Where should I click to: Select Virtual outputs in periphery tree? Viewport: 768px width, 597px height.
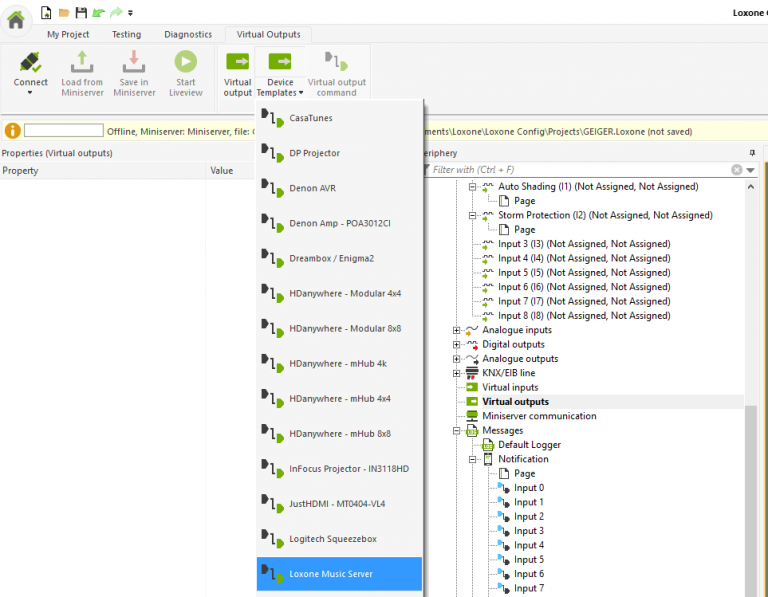tap(515, 402)
